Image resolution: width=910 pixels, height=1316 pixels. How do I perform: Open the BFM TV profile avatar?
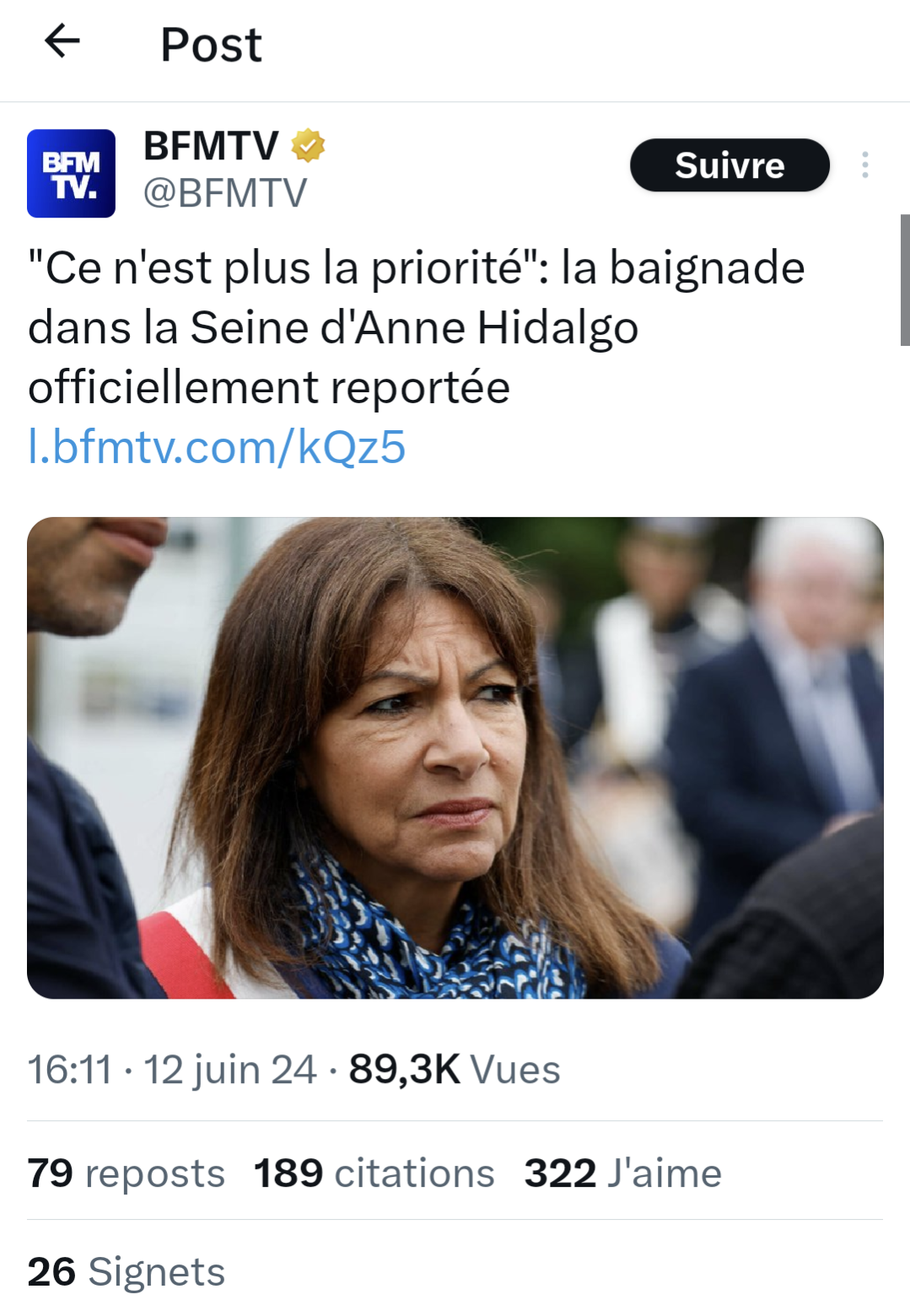click(x=71, y=173)
